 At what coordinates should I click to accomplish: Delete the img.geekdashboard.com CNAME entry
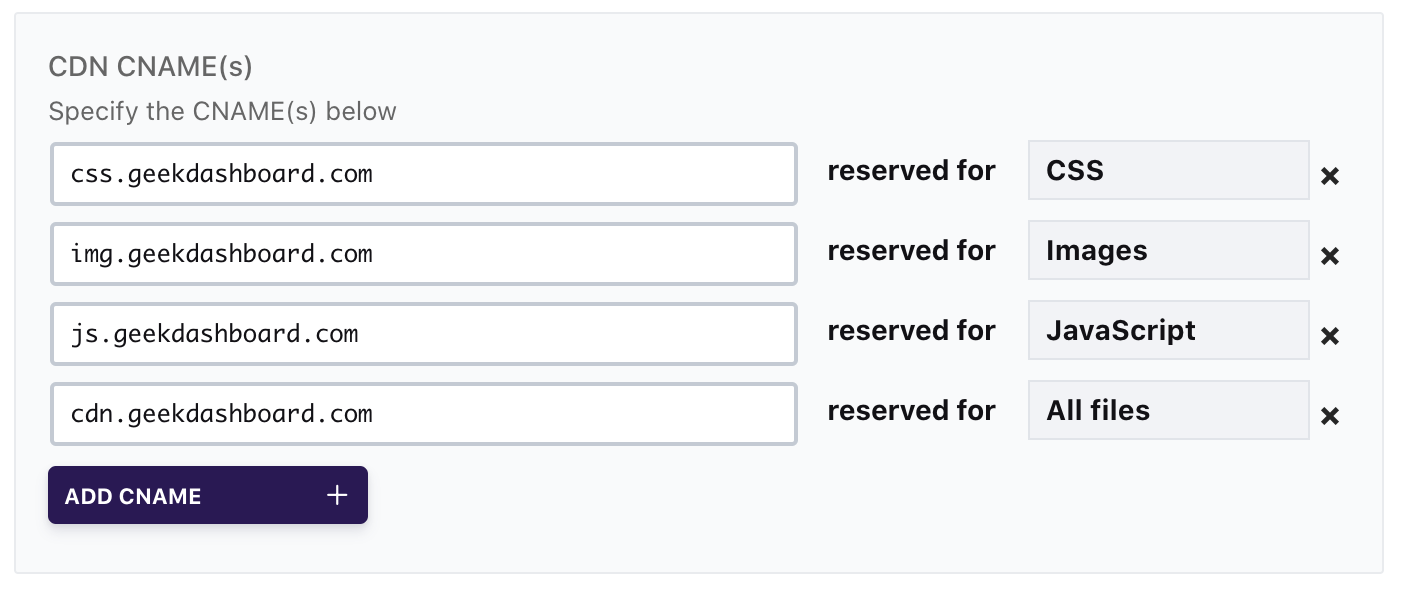(1329, 256)
